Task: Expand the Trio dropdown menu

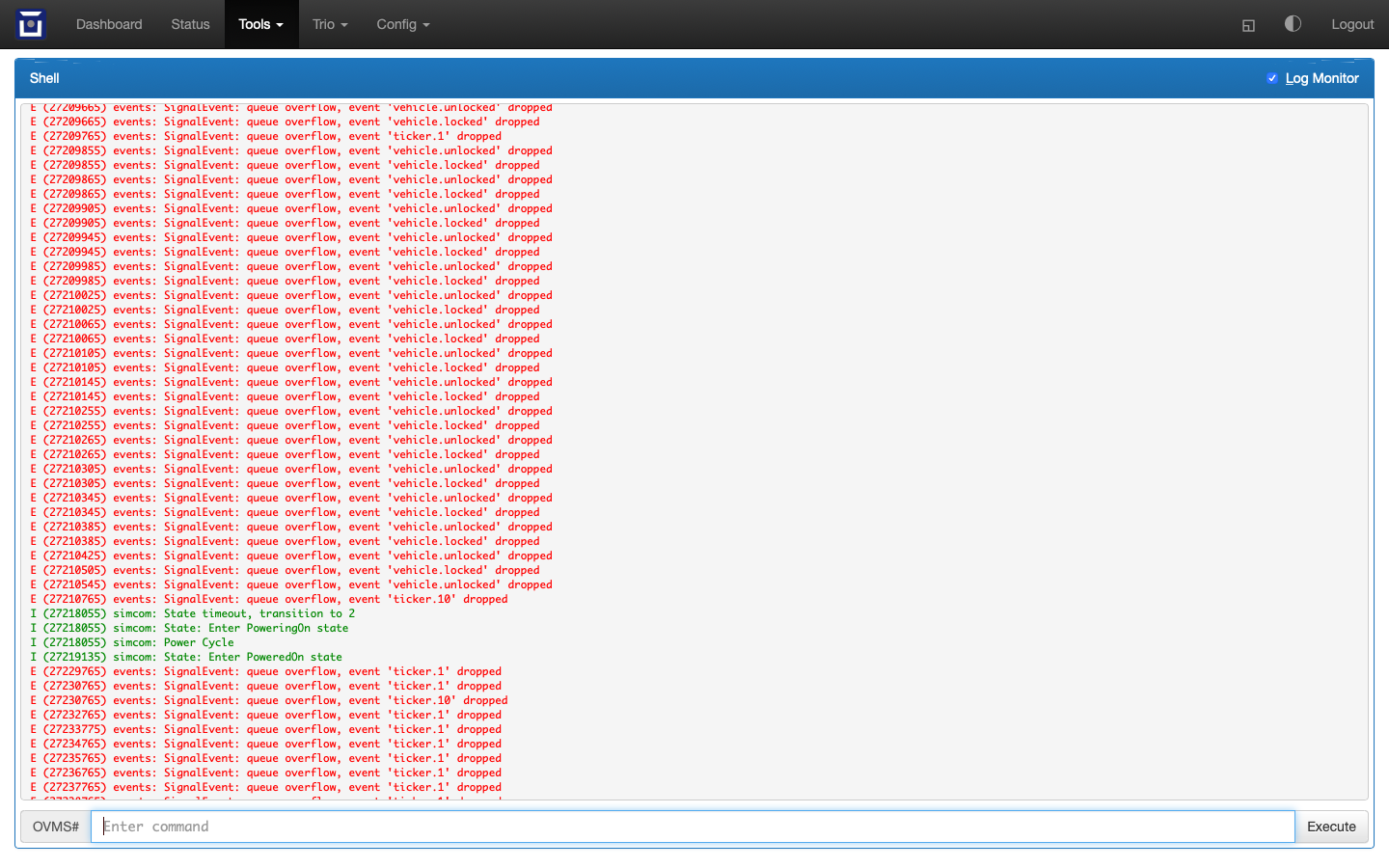Action: 330,24
